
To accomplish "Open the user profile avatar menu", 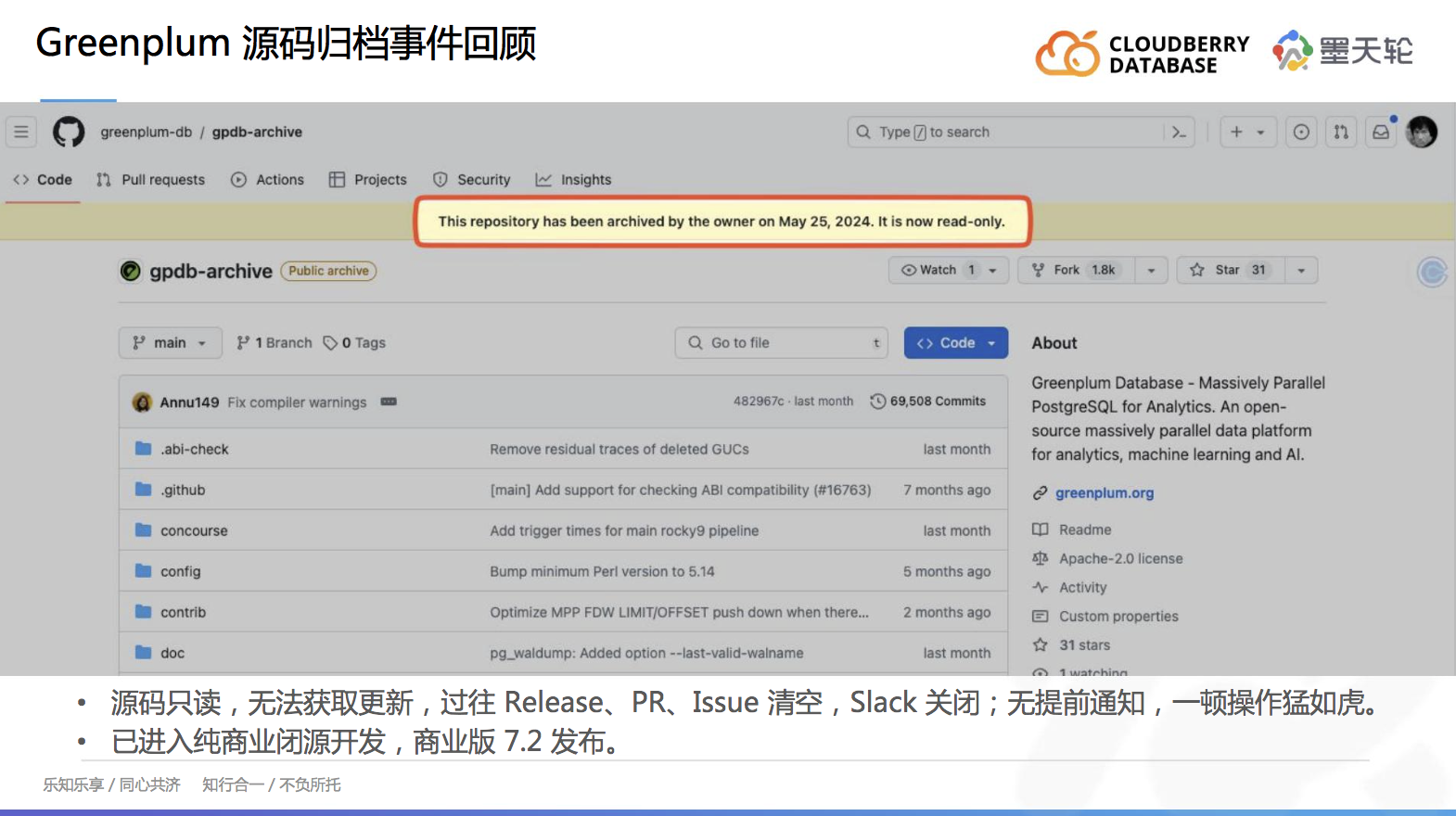I will pos(1422,132).
